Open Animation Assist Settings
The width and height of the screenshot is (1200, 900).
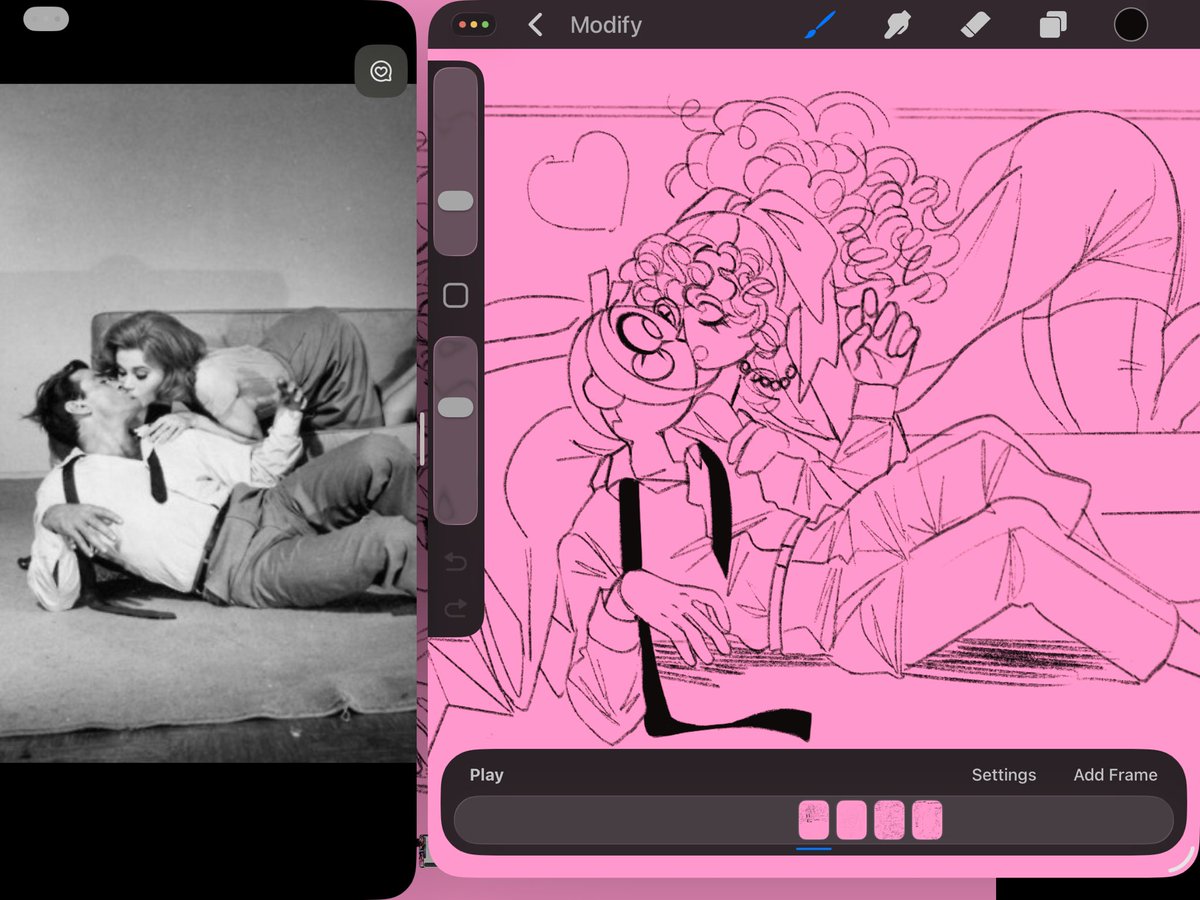[x=1003, y=774]
